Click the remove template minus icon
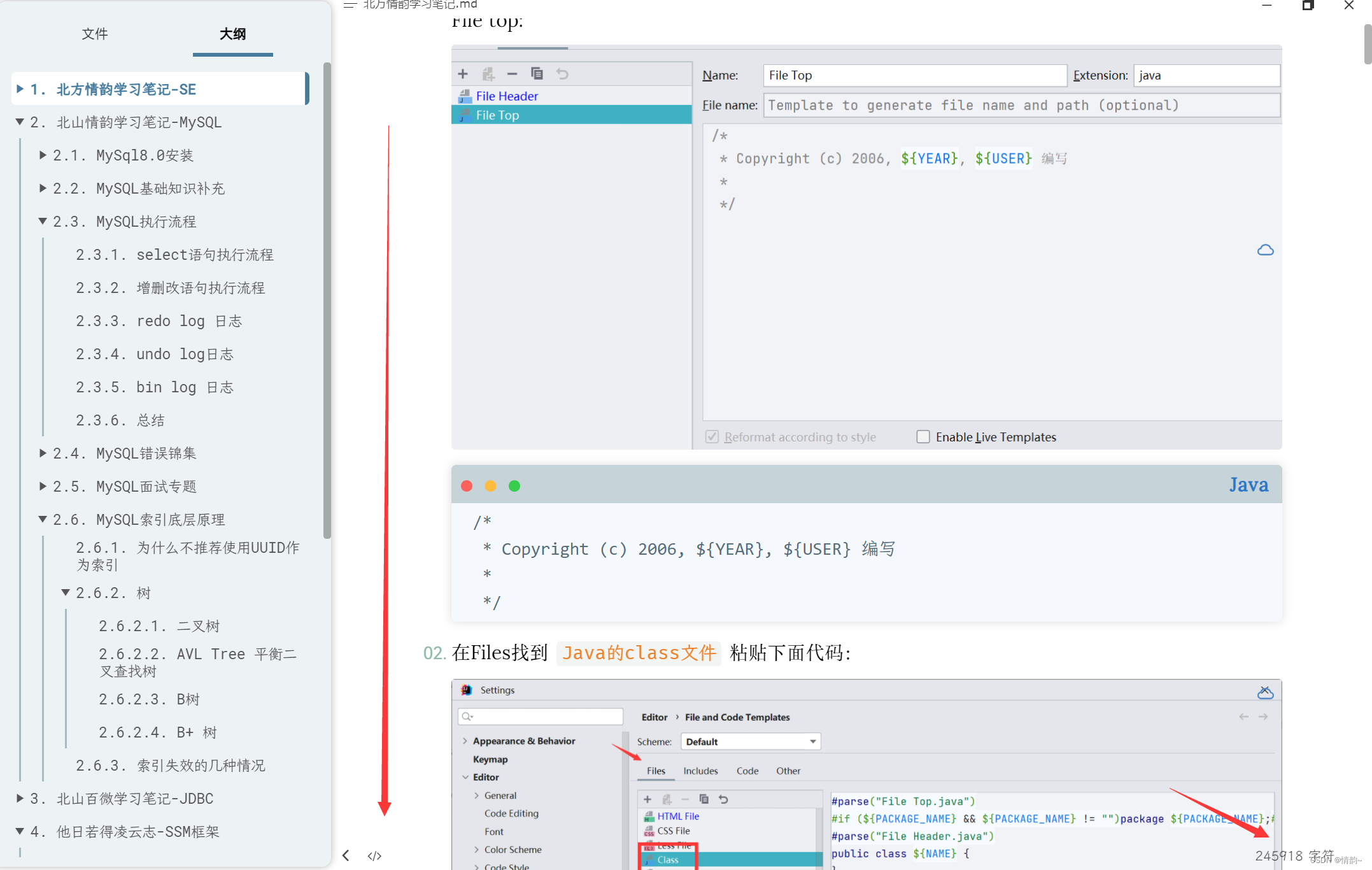Screen dimensions: 1372x870 [512, 74]
